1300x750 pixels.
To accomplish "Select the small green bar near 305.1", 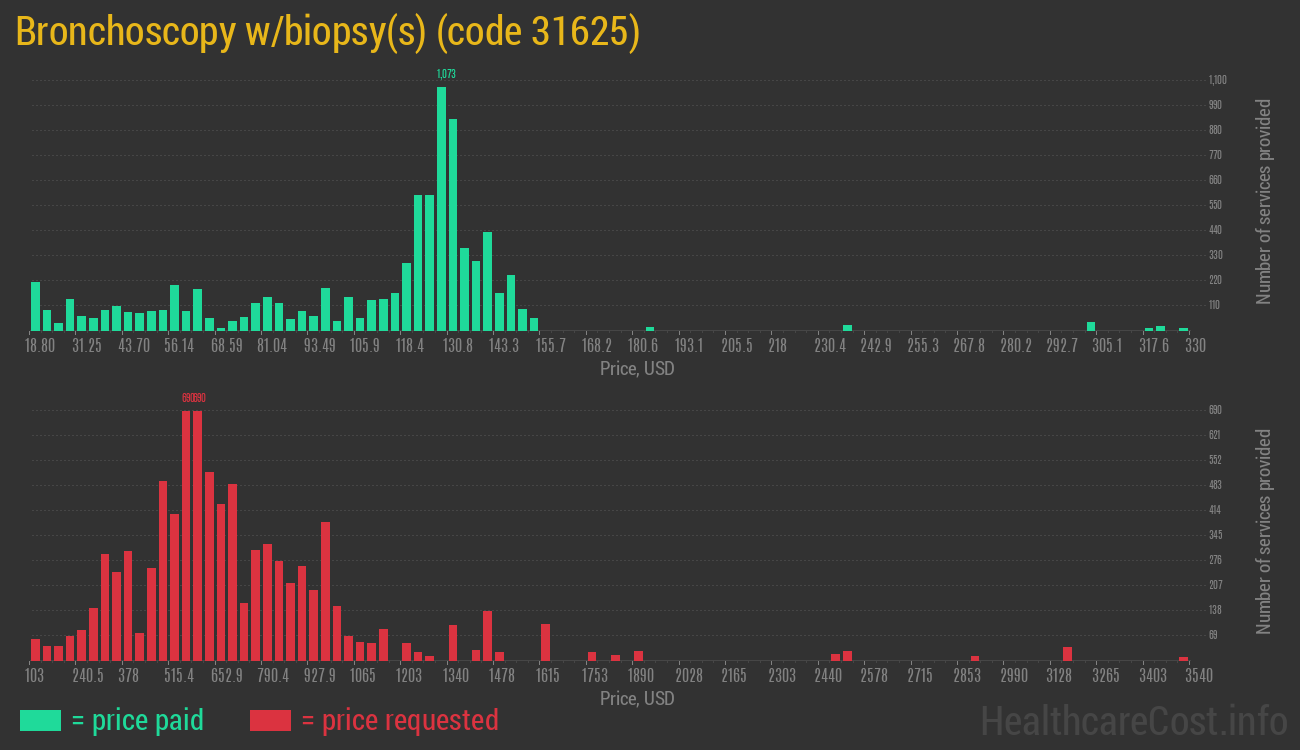I will 1091,326.
